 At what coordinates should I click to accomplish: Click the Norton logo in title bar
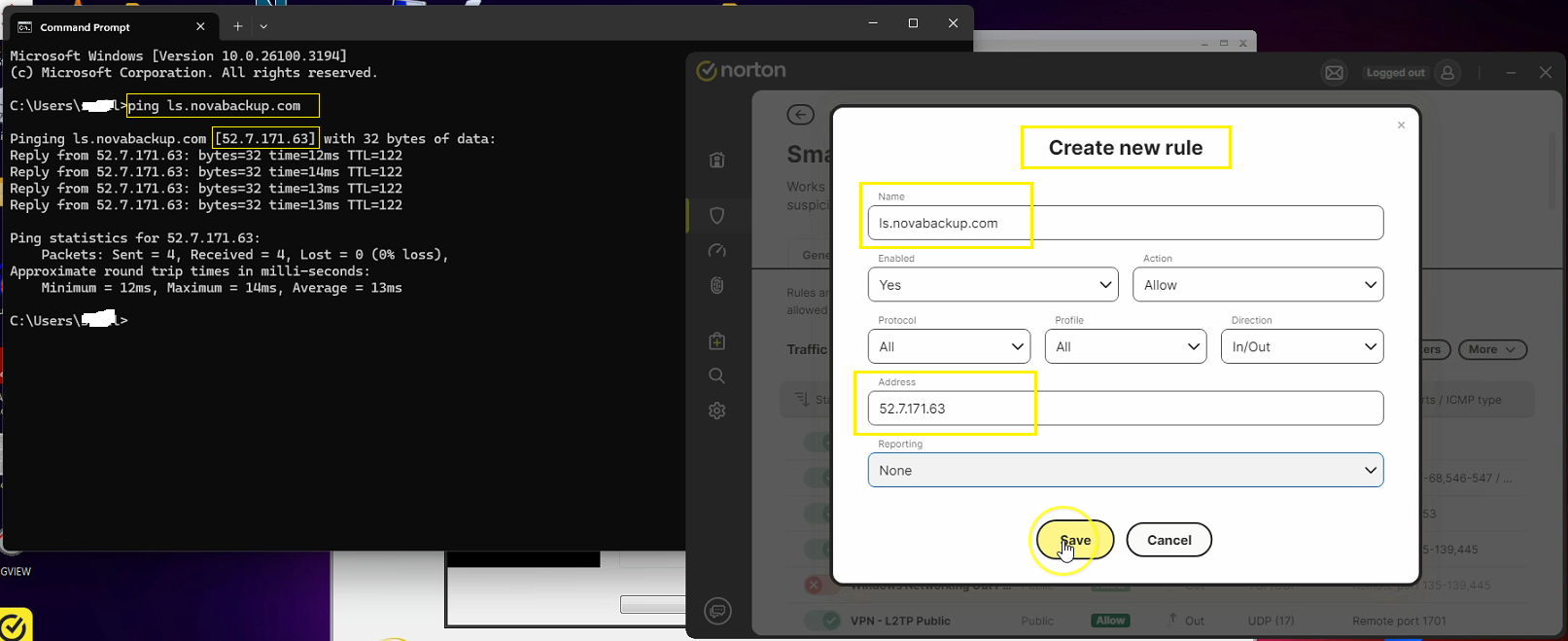coord(742,70)
